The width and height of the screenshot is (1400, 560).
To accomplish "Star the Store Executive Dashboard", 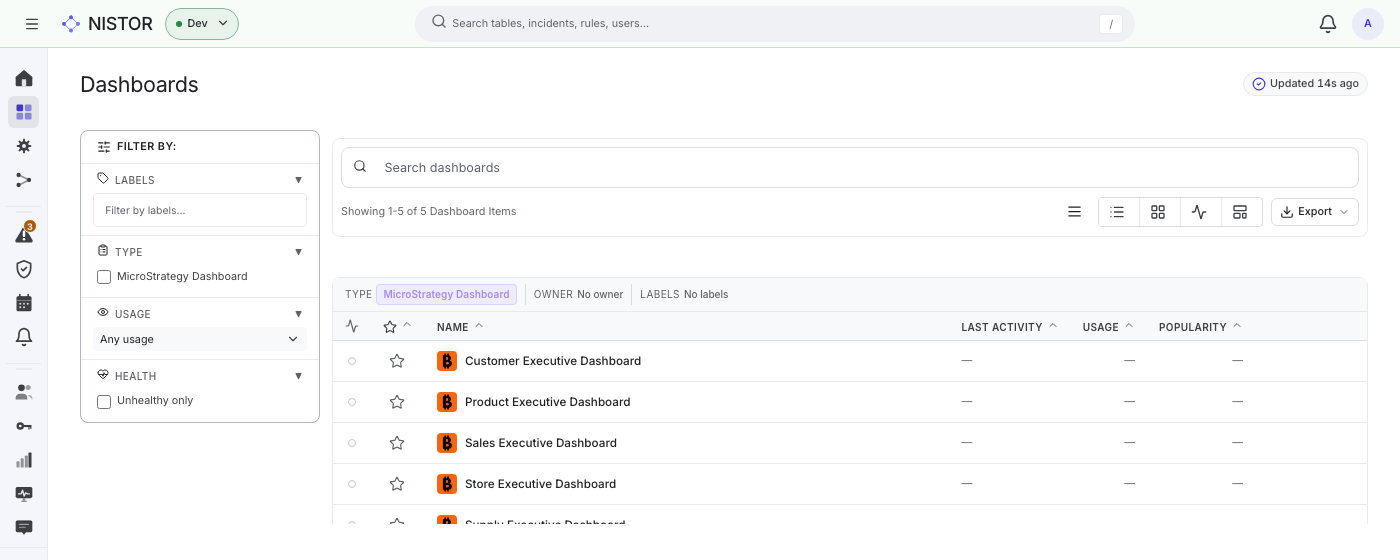I will (x=397, y=484).
